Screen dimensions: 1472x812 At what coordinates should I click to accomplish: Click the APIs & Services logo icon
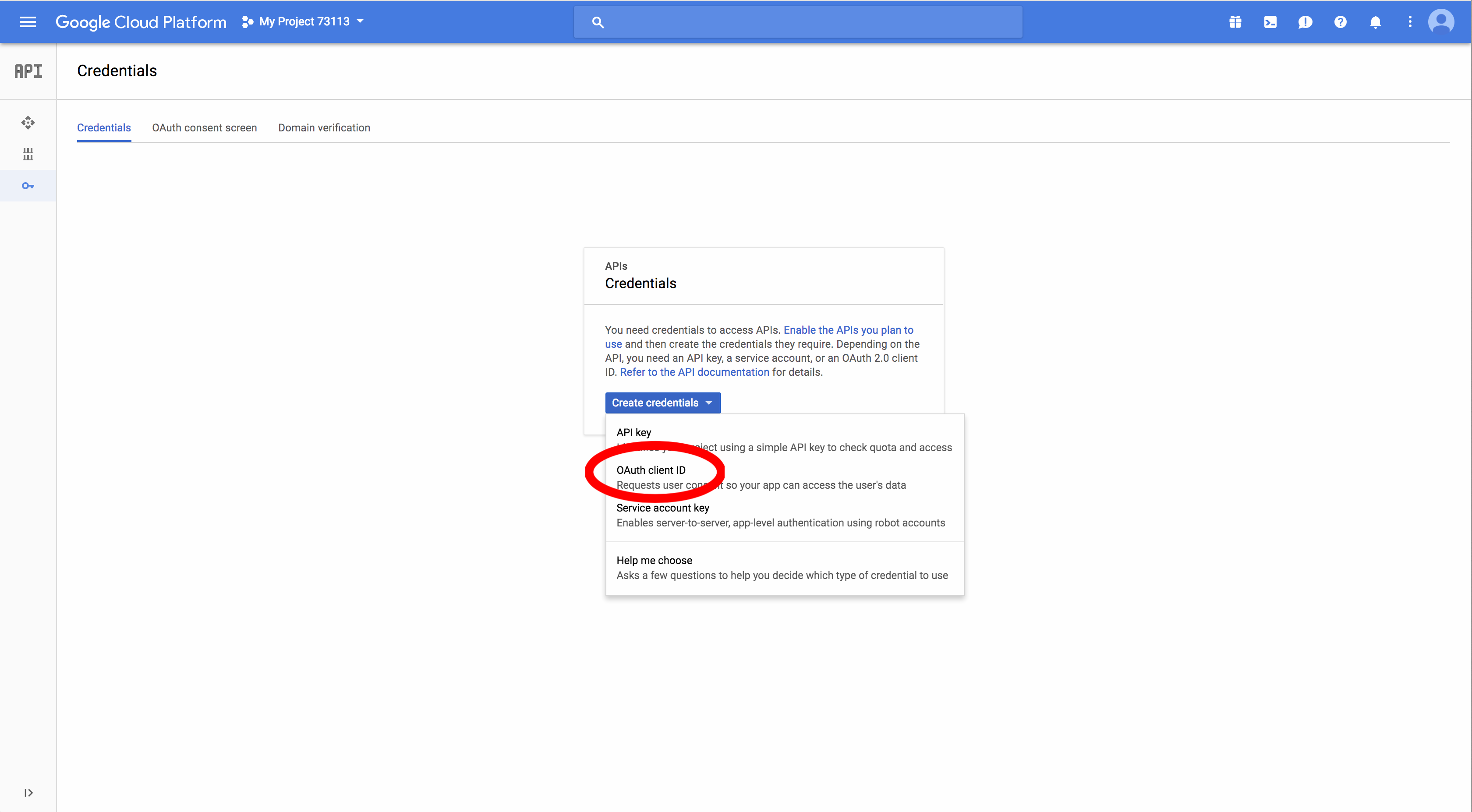[28, 71]
